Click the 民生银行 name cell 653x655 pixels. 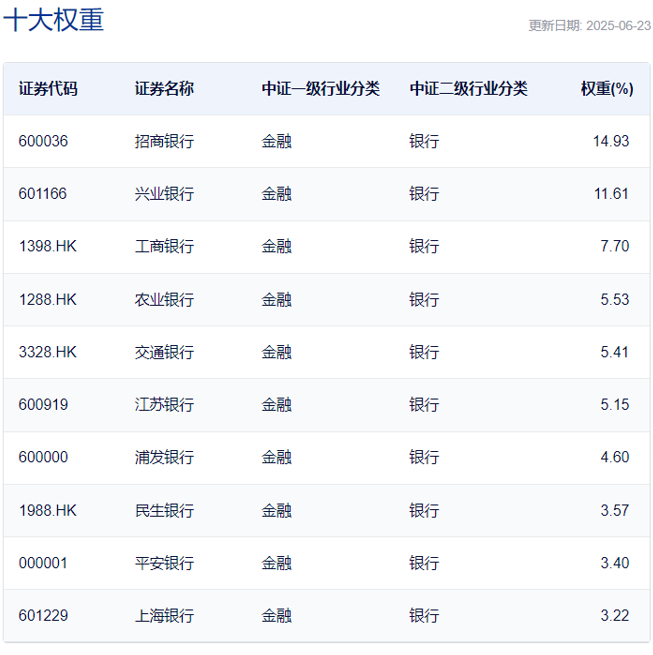164,511
